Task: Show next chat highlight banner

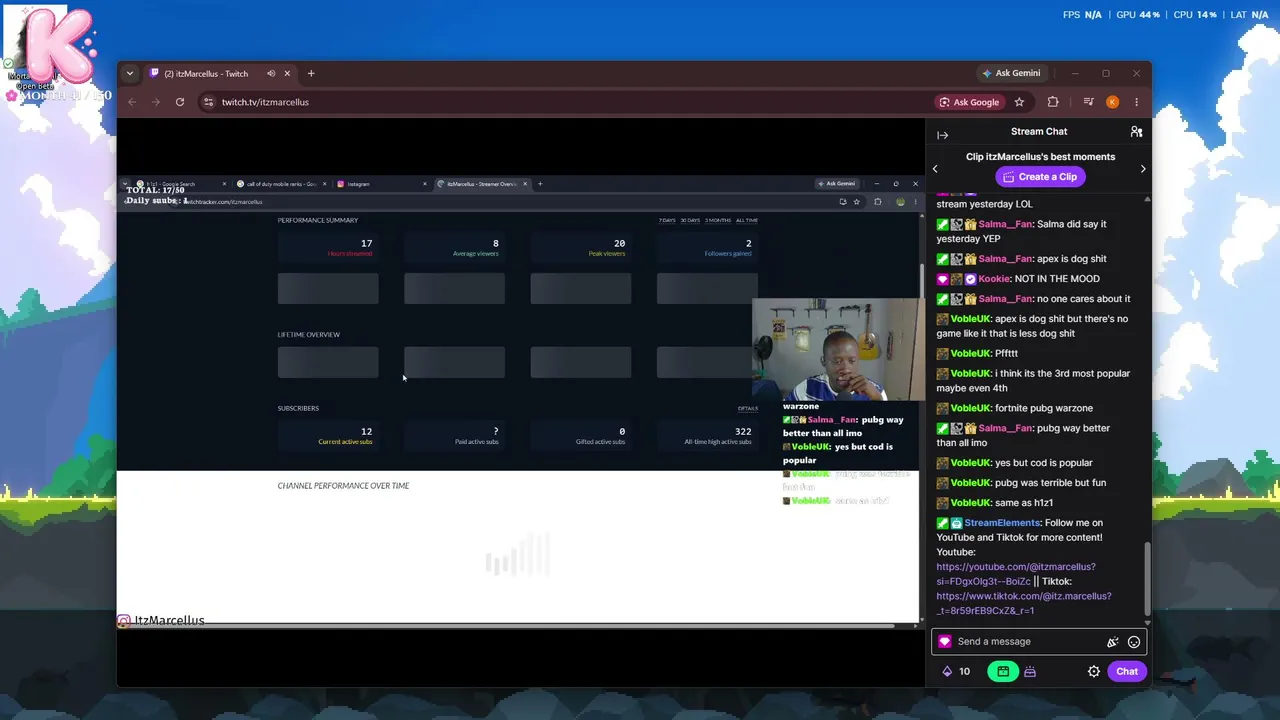Action: (x=1143, y=169)
